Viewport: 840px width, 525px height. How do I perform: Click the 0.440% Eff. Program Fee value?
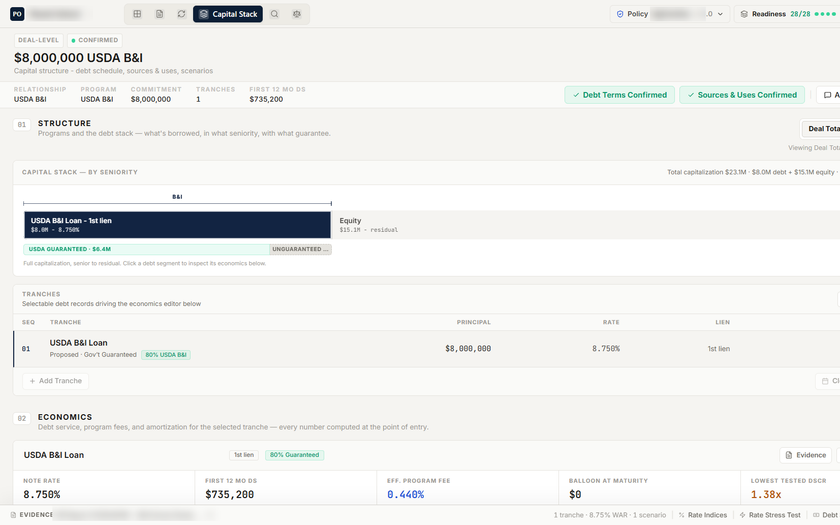(406, 494)
